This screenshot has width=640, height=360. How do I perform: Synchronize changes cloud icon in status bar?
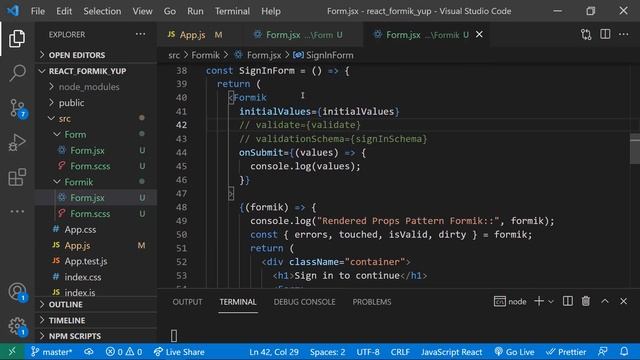click(89, 352)
